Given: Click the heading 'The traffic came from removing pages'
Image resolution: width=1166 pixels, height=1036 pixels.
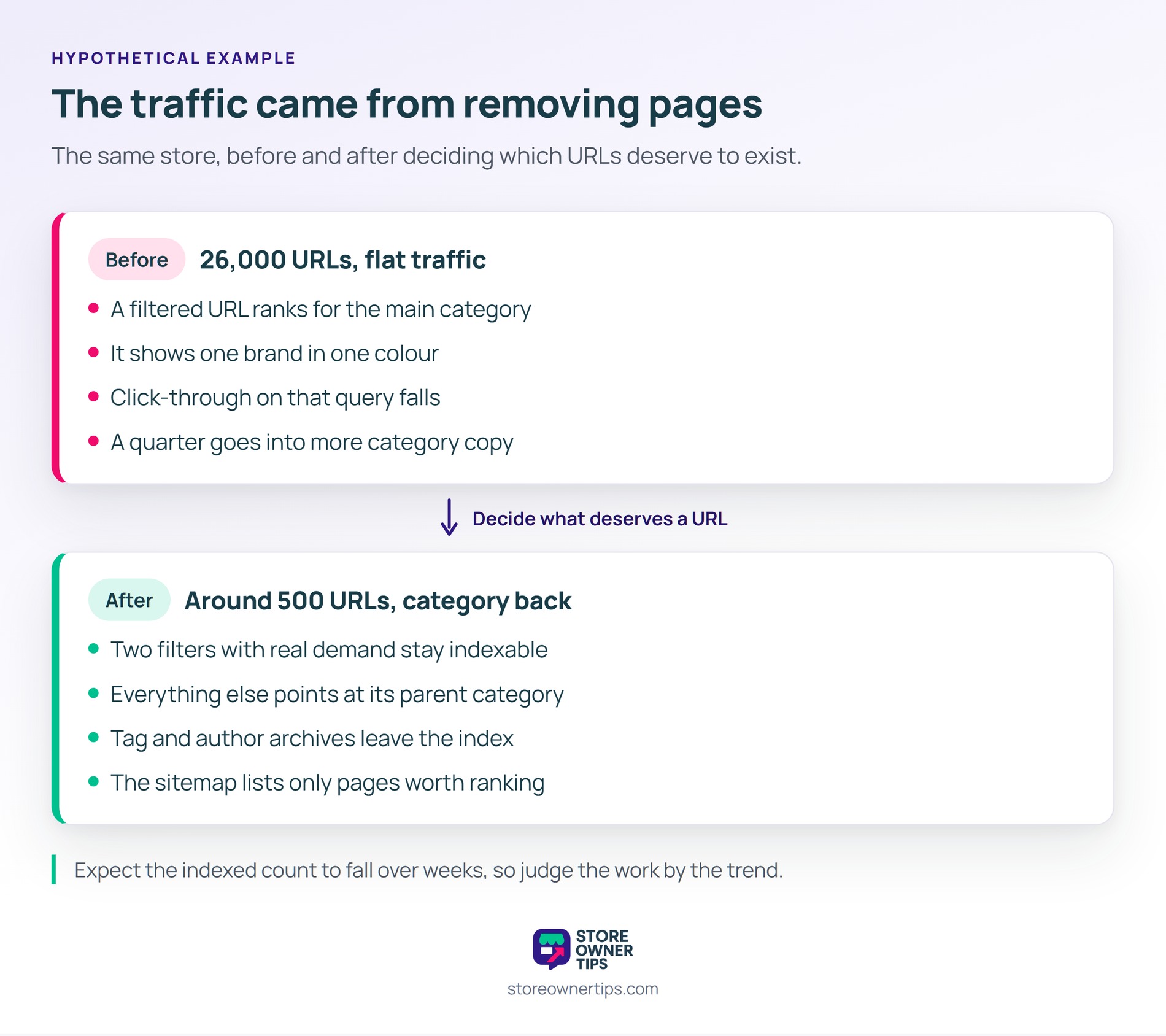Looking at the screenshot, I should pos(407,104).
